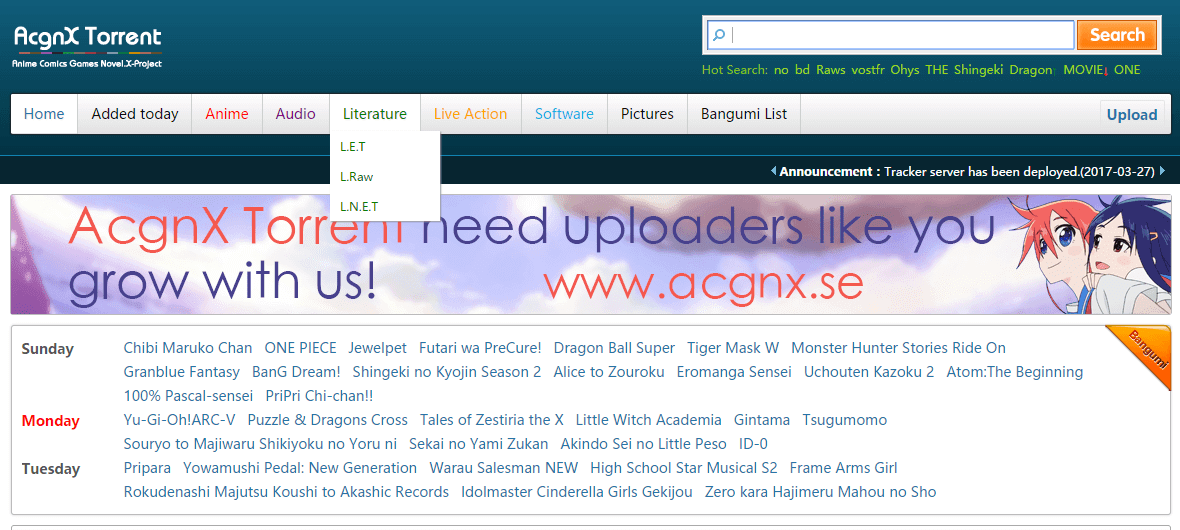The height and width of the screenshot is (530, 1180).
Task: Open ONE PIECE link
Action: (x=300, y=348)
